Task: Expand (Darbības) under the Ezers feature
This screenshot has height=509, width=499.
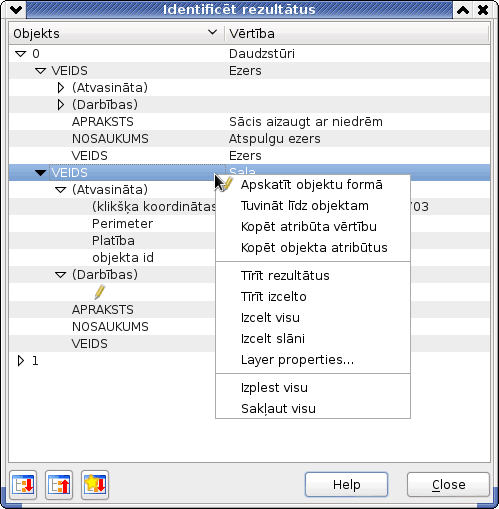Action: point(61,105)
